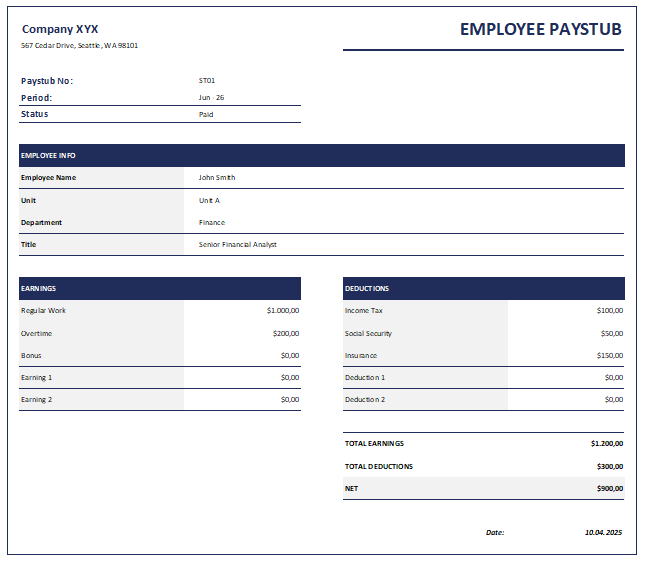
Task: Select the Bonus amount cell
Action: (289, 355)
